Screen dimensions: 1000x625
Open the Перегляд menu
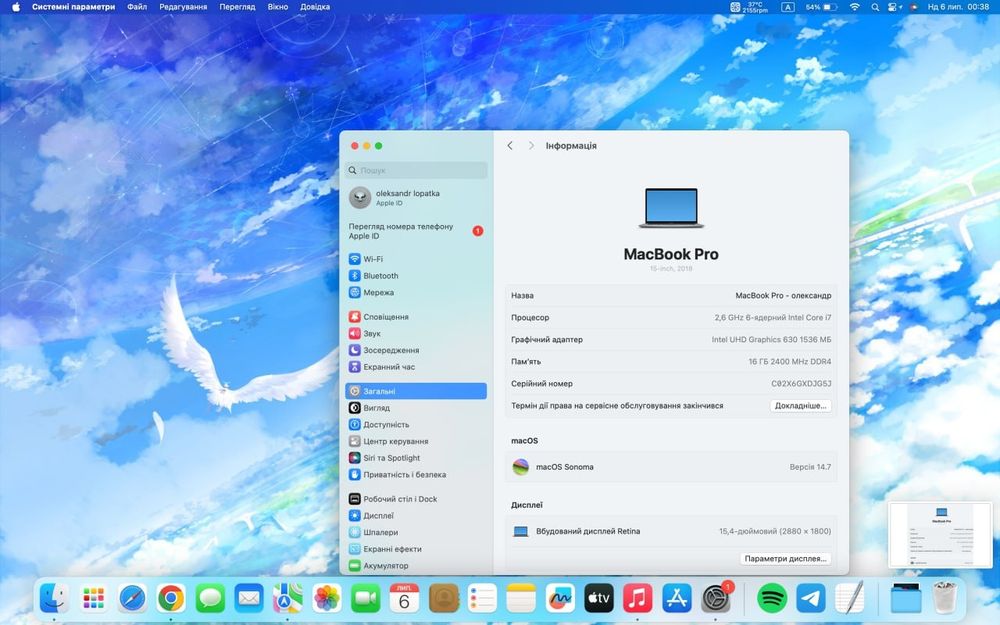click(237, 7)
